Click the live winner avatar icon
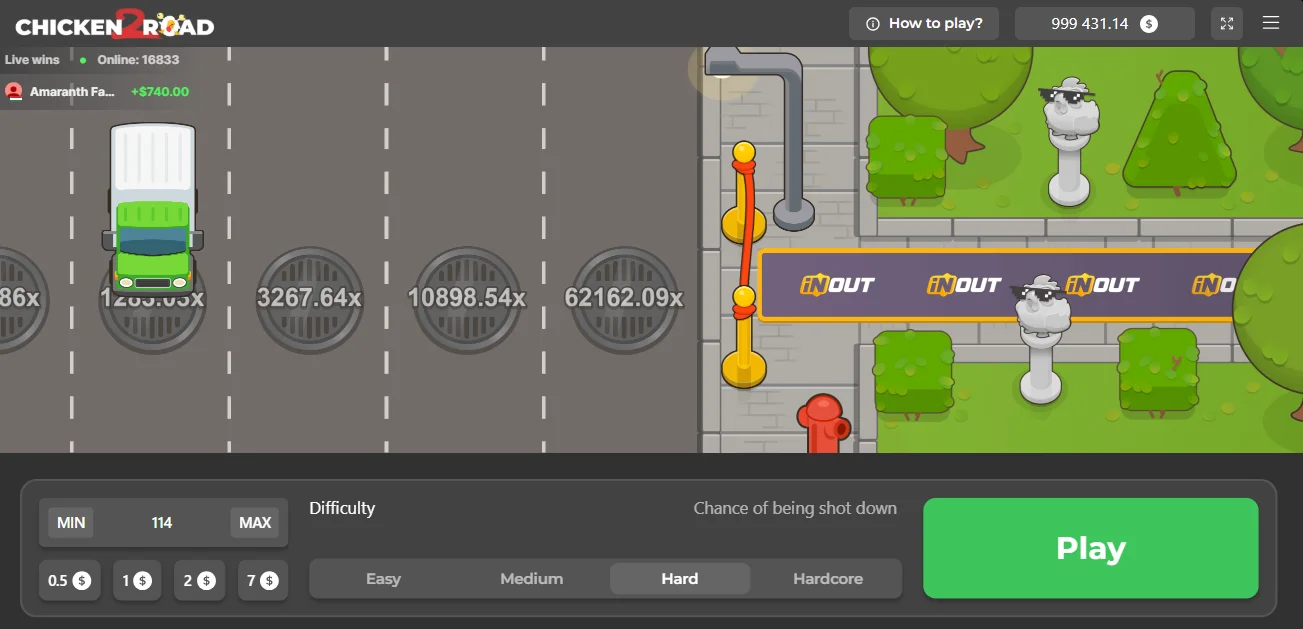This screenshot has width=1303, height=629. (x=14, y=91)
